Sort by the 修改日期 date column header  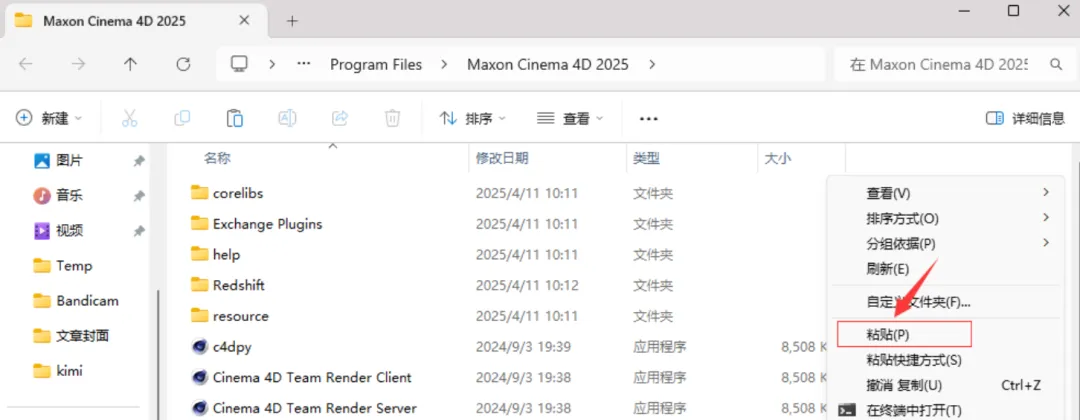pyautogui.click(x=501, y=158)
